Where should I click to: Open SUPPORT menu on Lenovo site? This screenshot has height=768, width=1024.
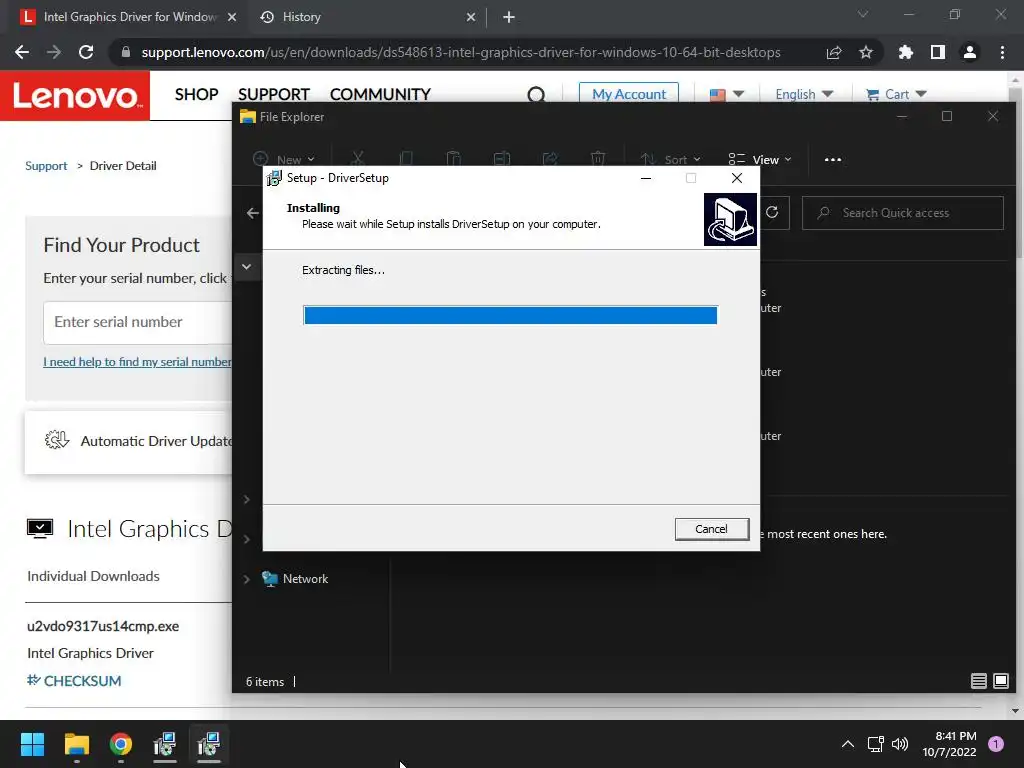274,94
